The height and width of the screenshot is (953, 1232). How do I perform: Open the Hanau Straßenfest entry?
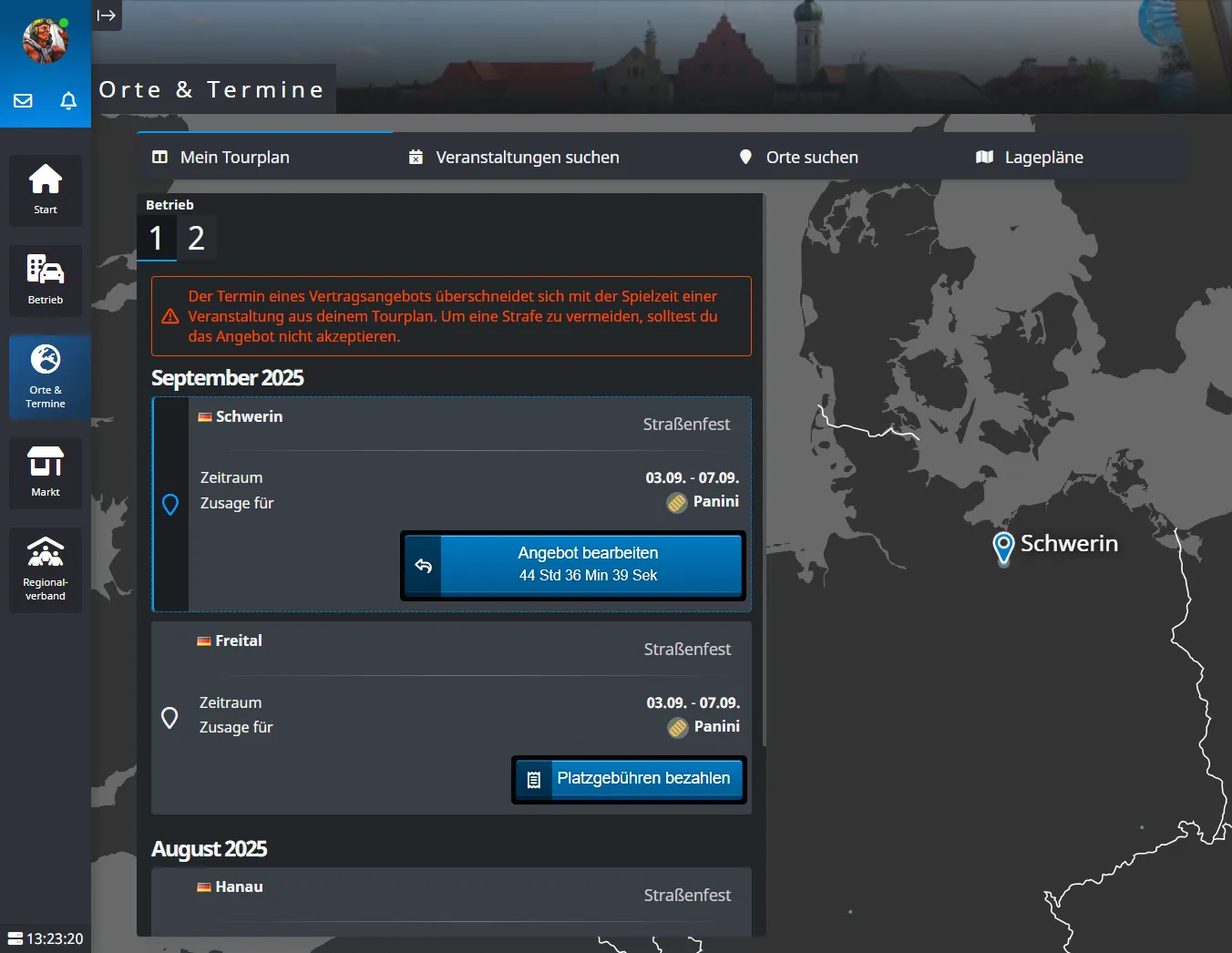451,897
